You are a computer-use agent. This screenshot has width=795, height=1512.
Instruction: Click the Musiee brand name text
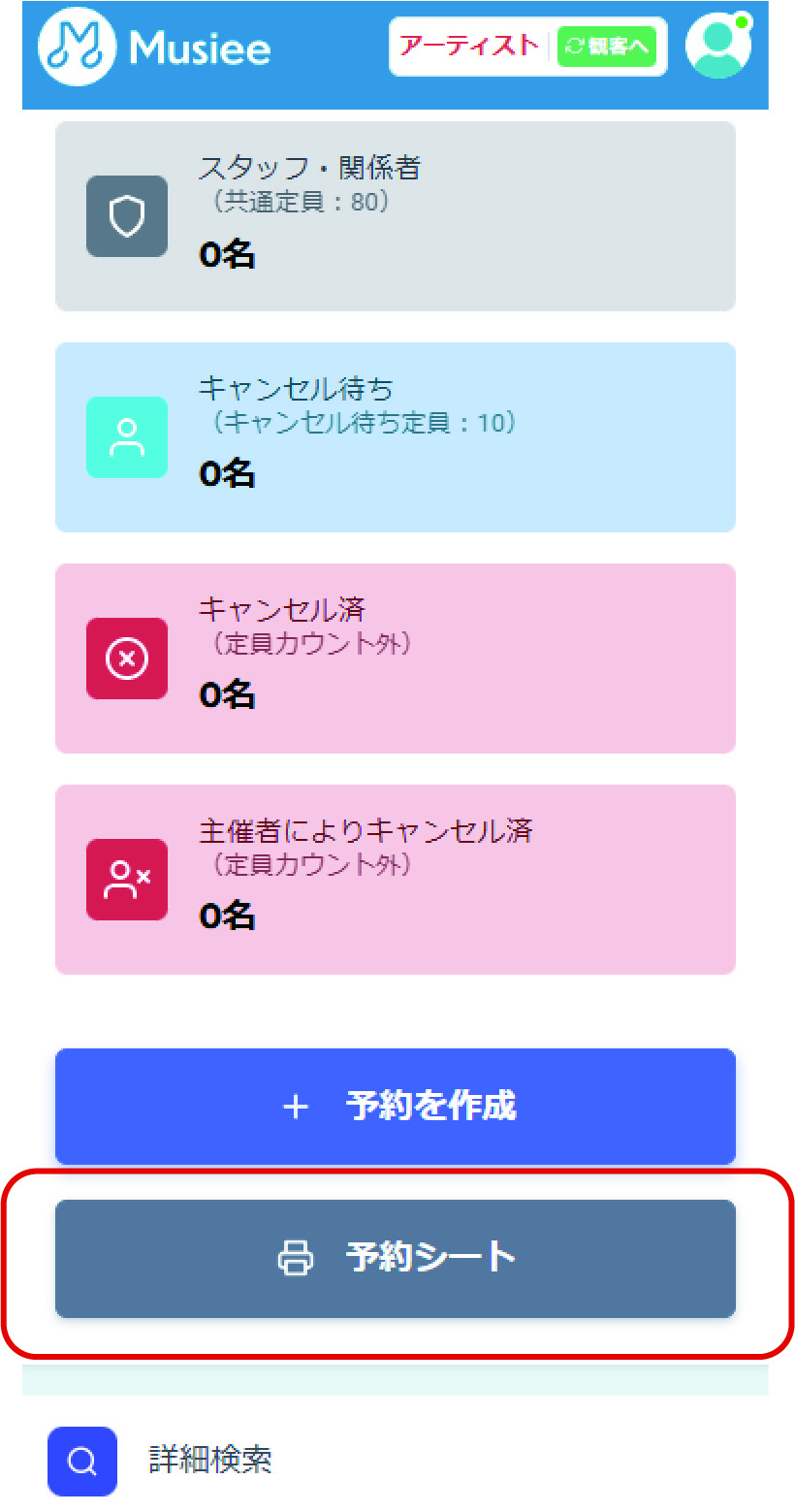coord(200,48)
